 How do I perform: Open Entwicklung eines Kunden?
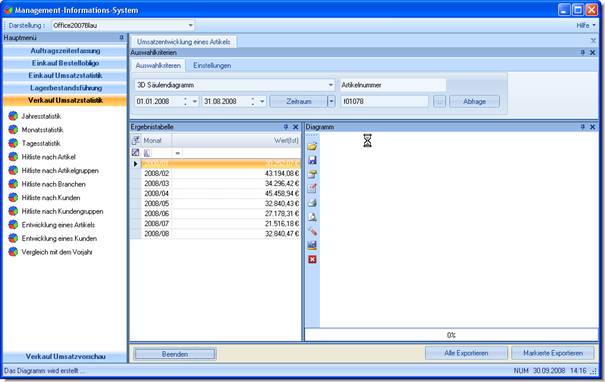tap(59, 238)
